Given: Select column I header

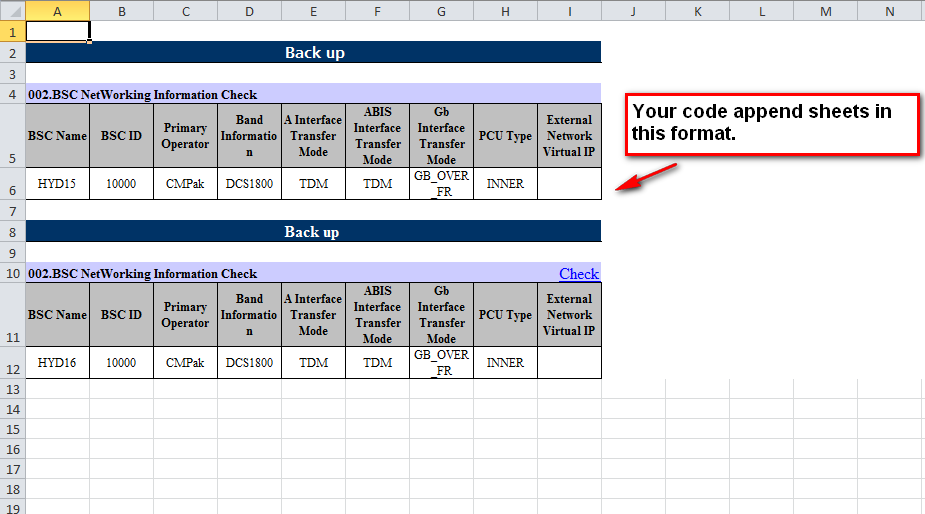Looking at the screenshot, I should tap(570, 11).
